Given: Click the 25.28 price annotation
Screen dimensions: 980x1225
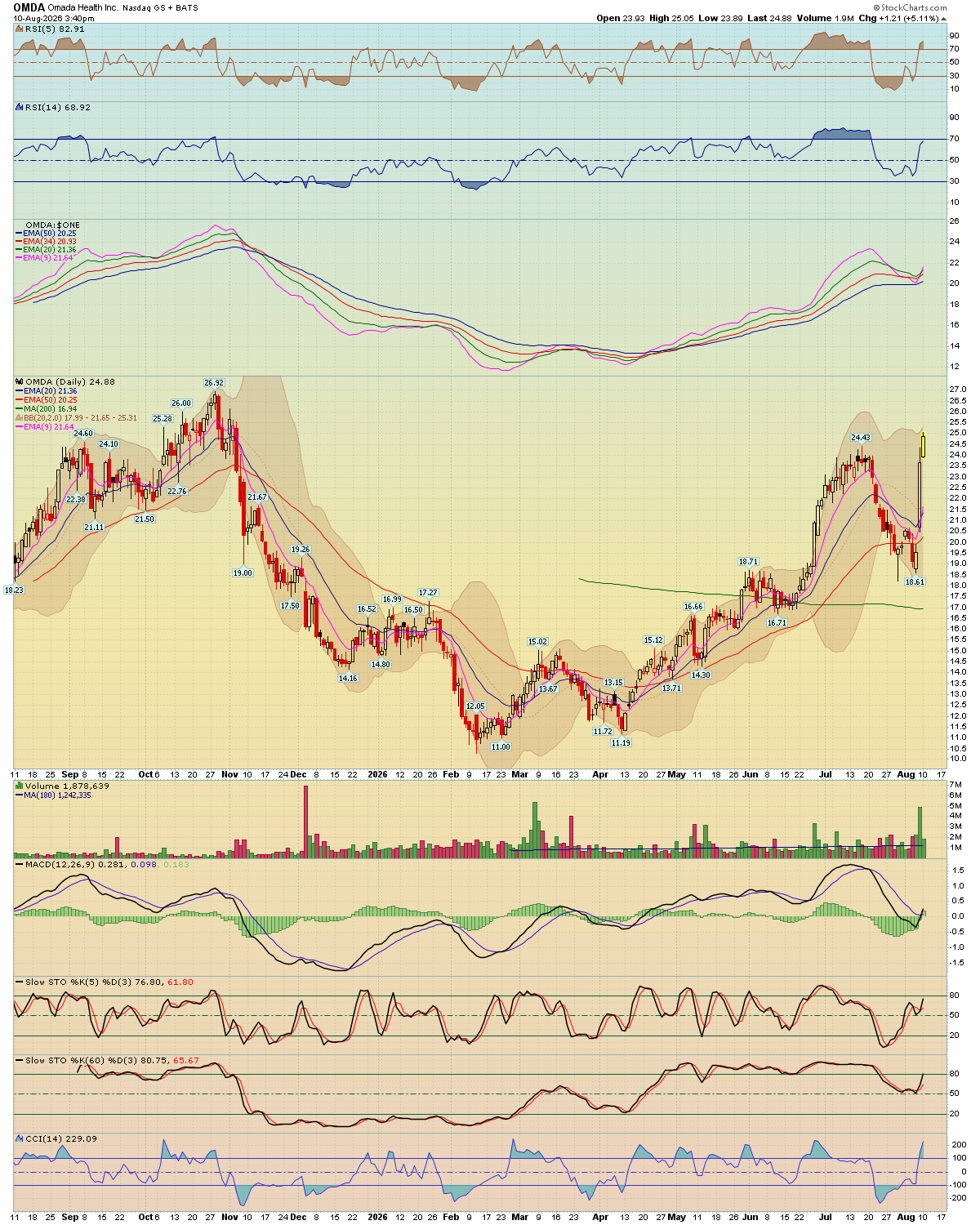Looking at the screenshot, I should click(163, 419).
